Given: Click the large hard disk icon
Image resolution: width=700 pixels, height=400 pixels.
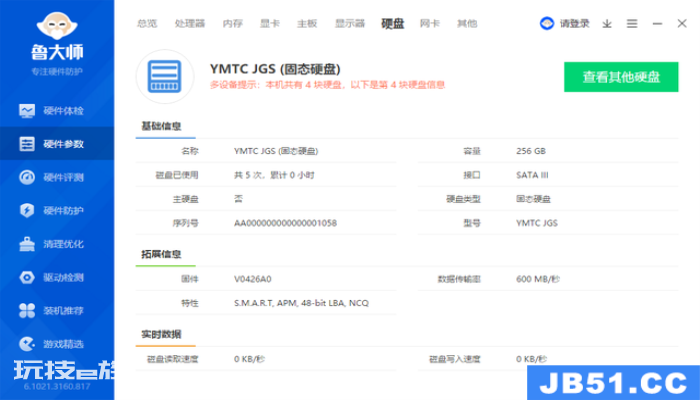Looking at the screenshot, I should point(165,76).
